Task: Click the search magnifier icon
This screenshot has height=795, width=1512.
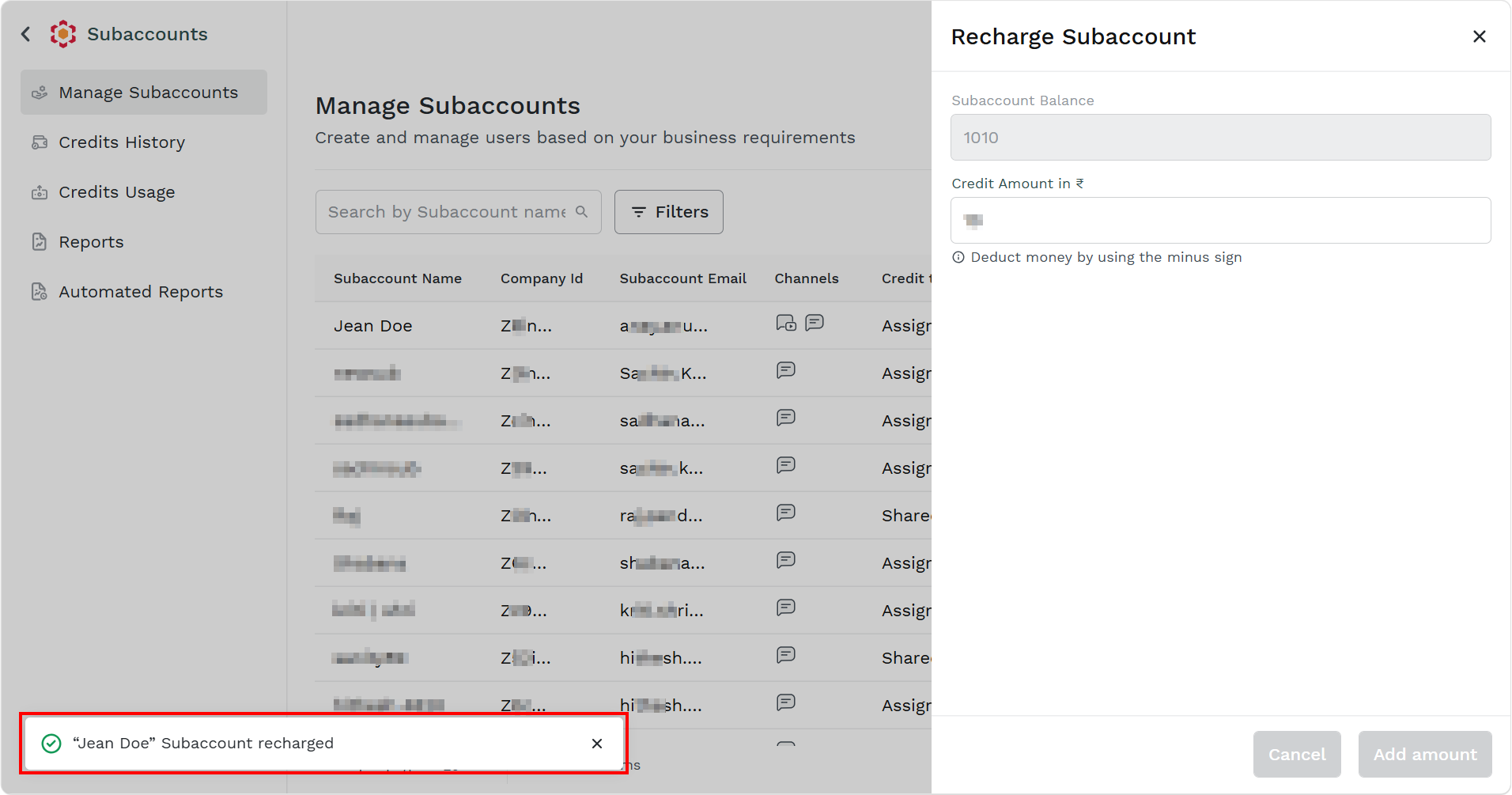Action: point(582,212)
